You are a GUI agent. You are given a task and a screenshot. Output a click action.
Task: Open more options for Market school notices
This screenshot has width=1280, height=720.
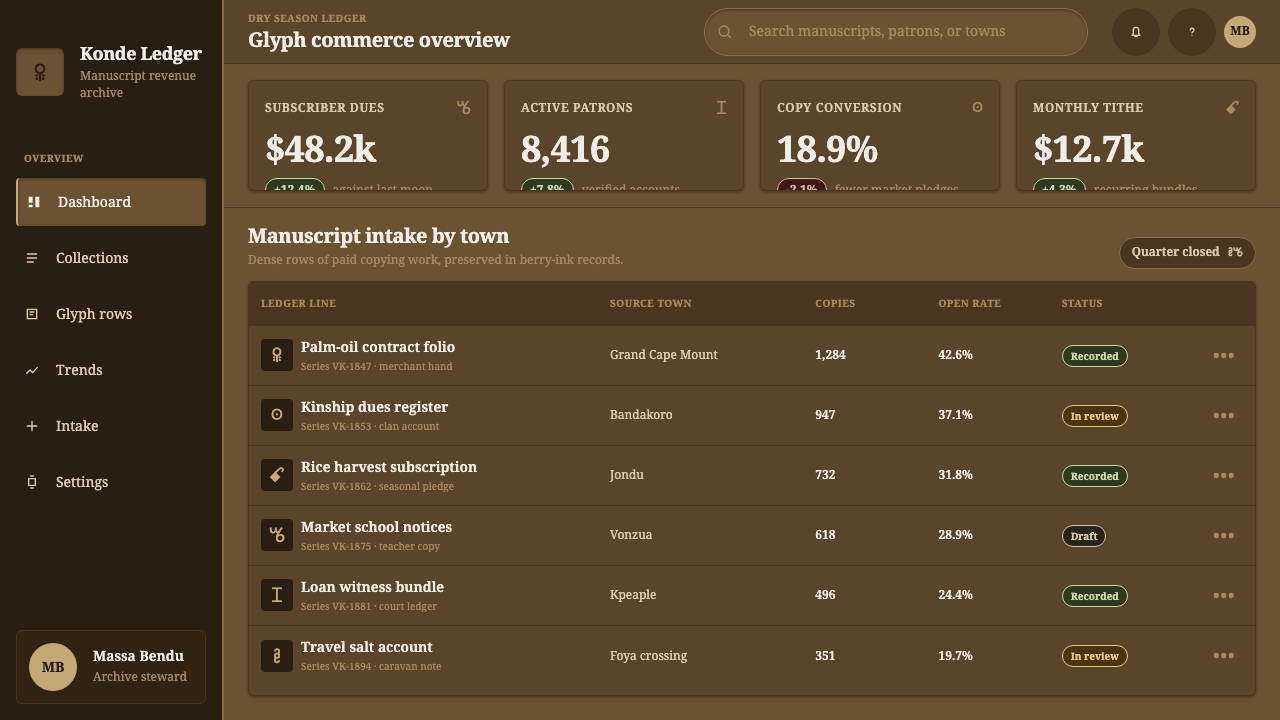[1223, 535]
